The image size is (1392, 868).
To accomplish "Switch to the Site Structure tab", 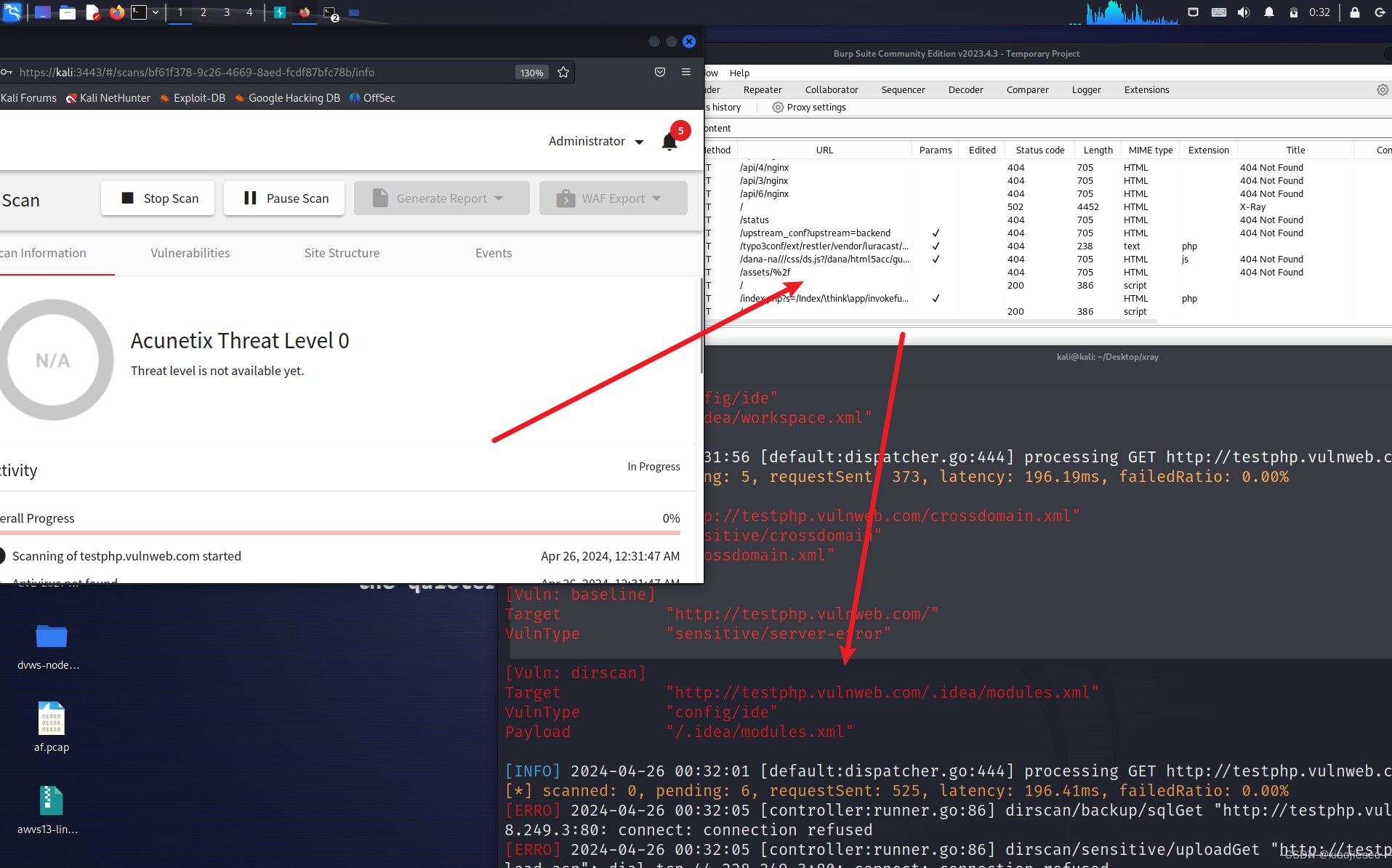I will 342,253.
